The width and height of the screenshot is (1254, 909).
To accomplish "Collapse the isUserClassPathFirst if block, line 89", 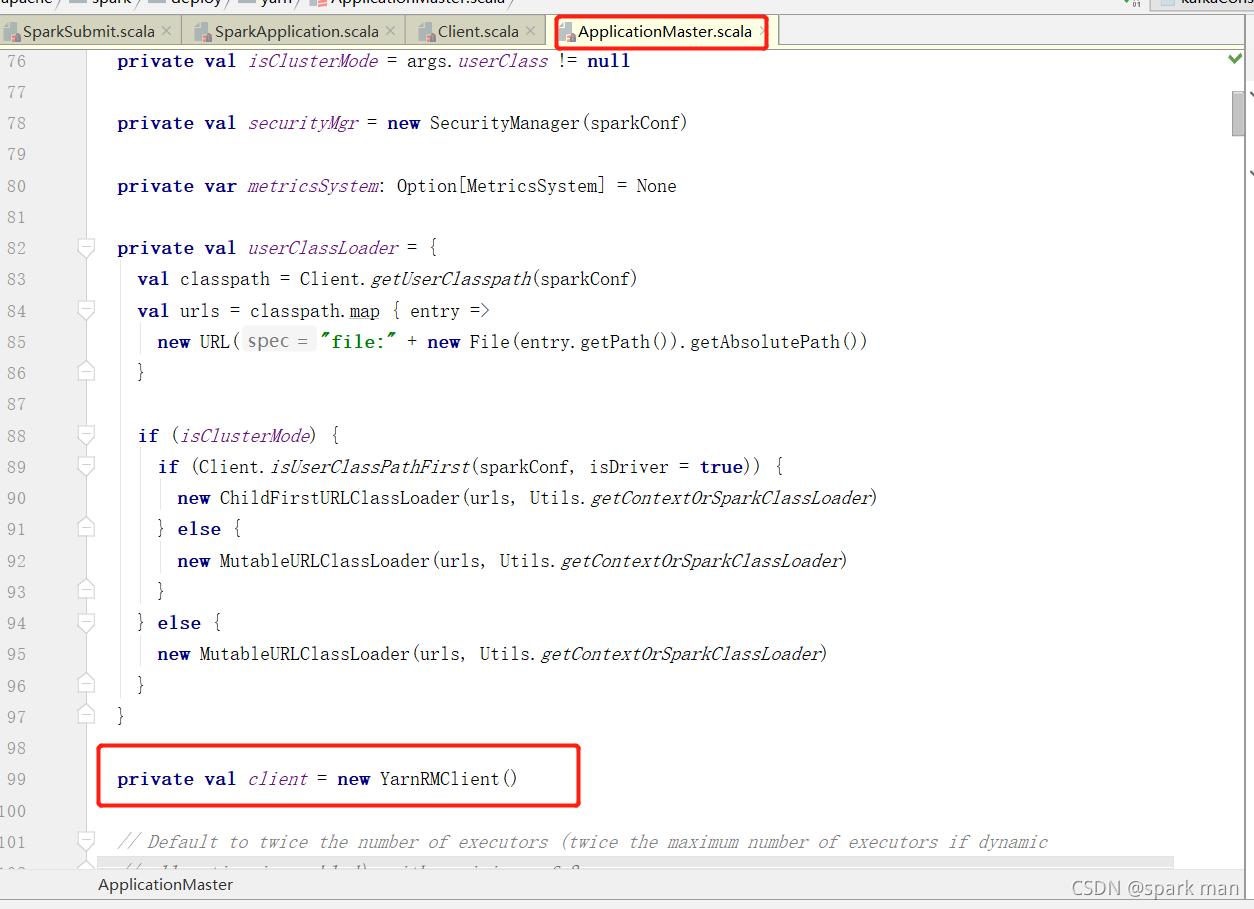I will (86, 467).
